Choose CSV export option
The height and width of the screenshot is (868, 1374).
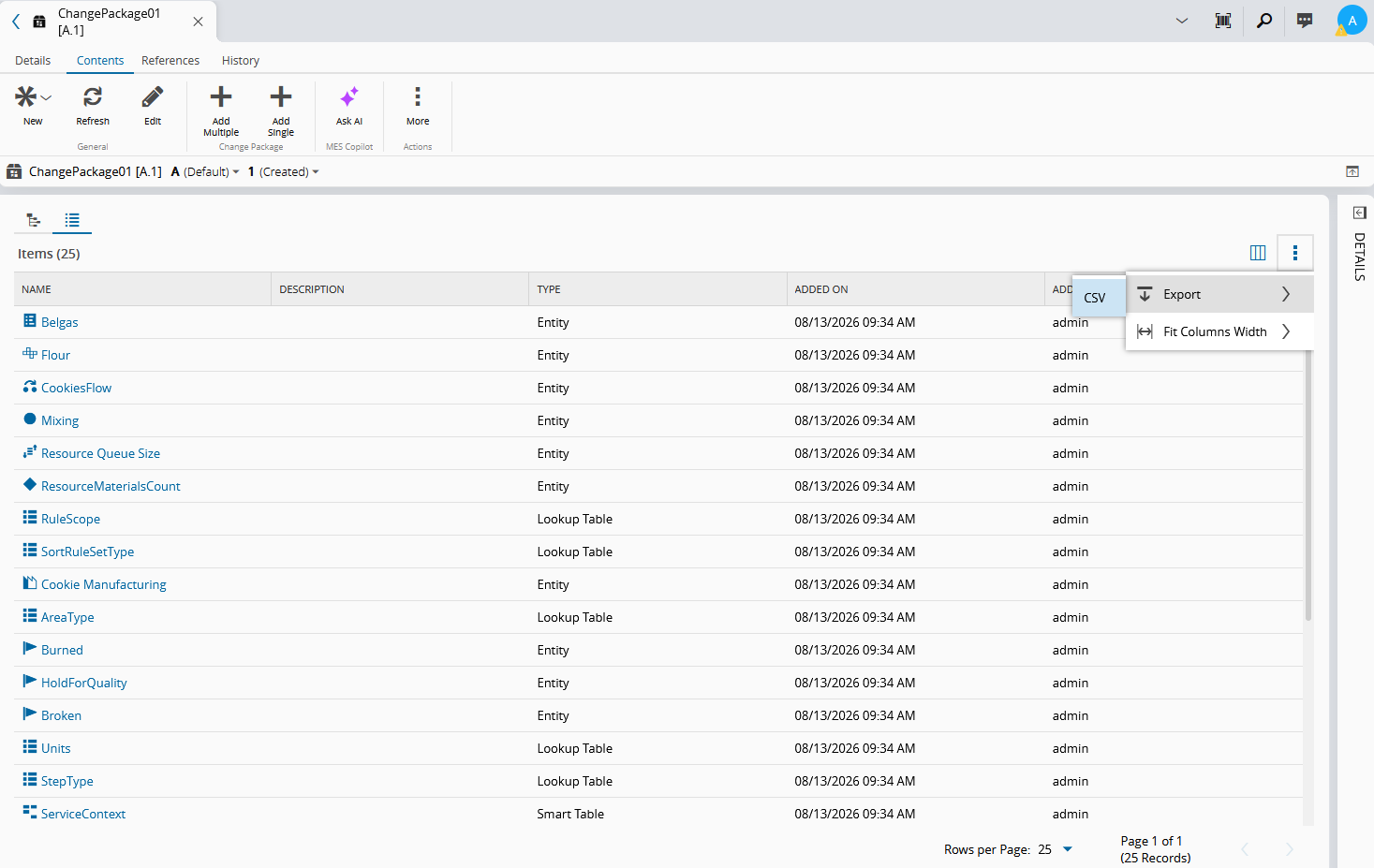1099,298
